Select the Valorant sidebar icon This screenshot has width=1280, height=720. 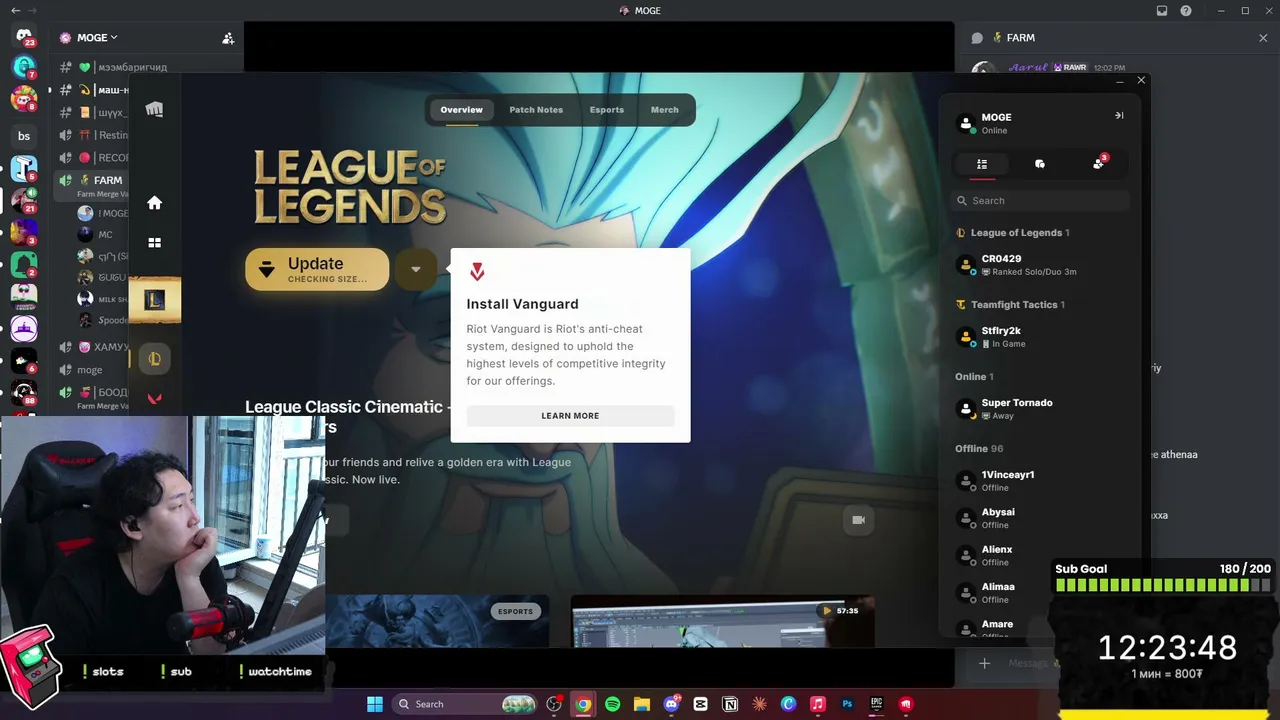point(155,398)
